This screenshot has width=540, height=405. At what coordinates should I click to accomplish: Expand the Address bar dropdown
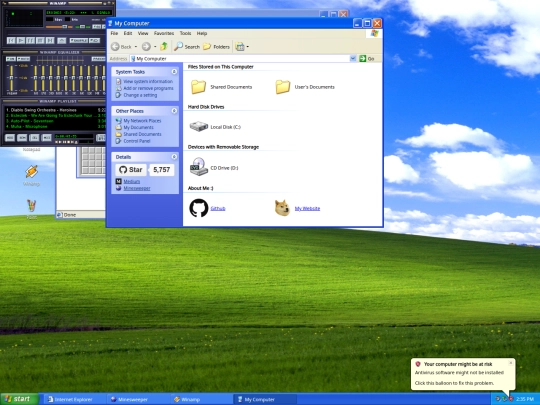click(353, 59)
